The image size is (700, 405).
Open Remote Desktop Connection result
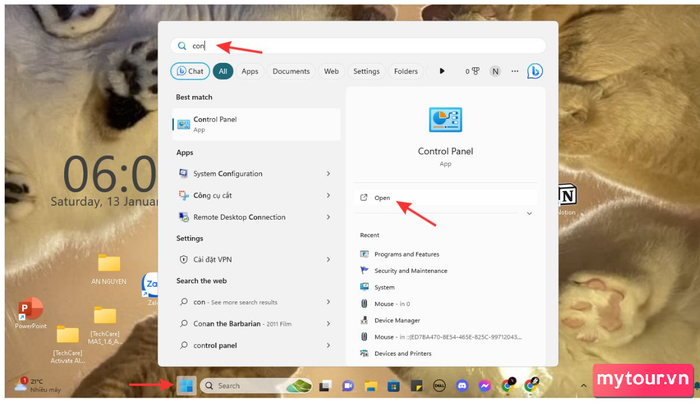(248, 217)
